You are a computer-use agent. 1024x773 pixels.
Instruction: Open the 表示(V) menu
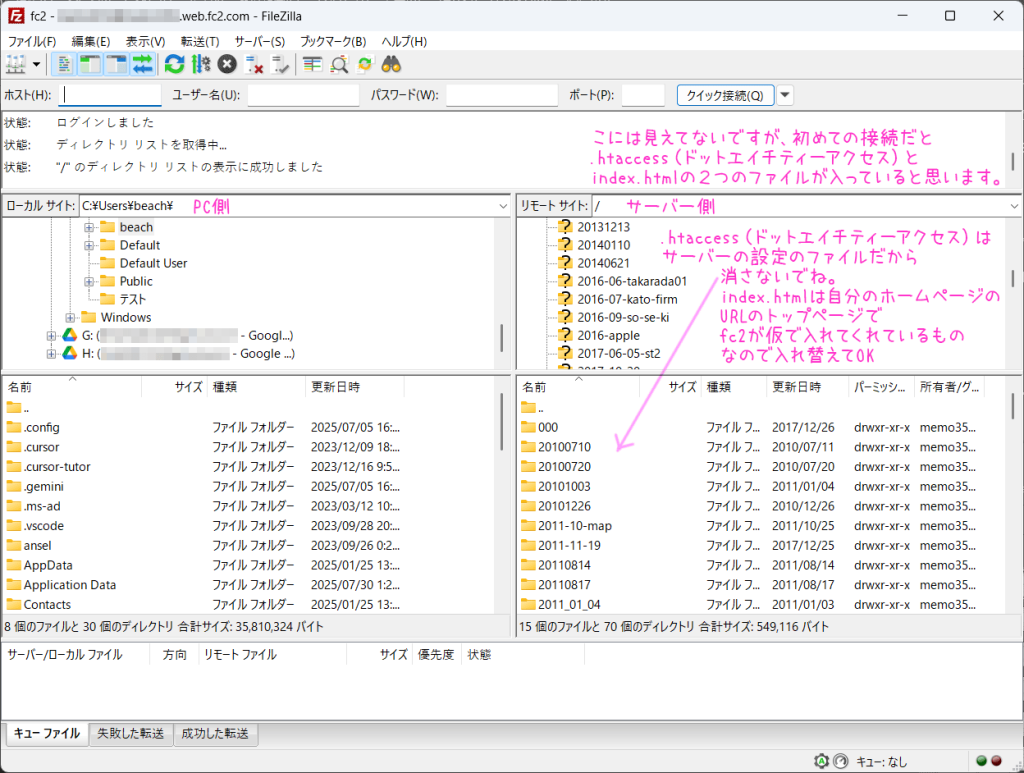coord(145,41)
